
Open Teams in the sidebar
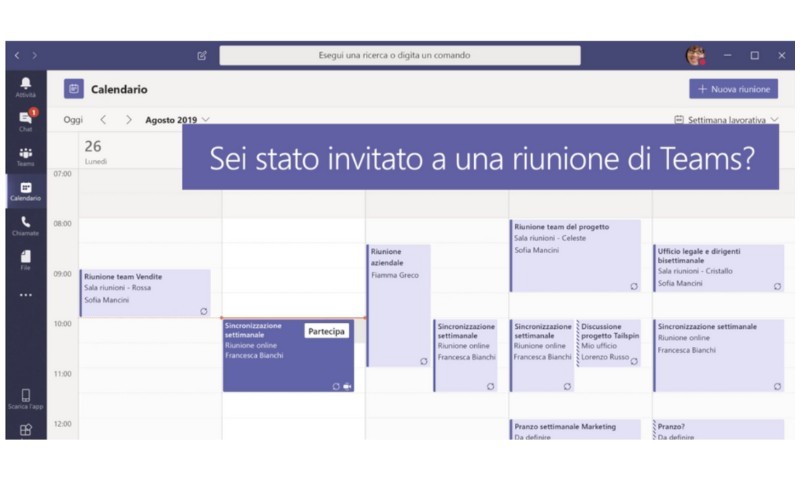(x=26, y=157)
